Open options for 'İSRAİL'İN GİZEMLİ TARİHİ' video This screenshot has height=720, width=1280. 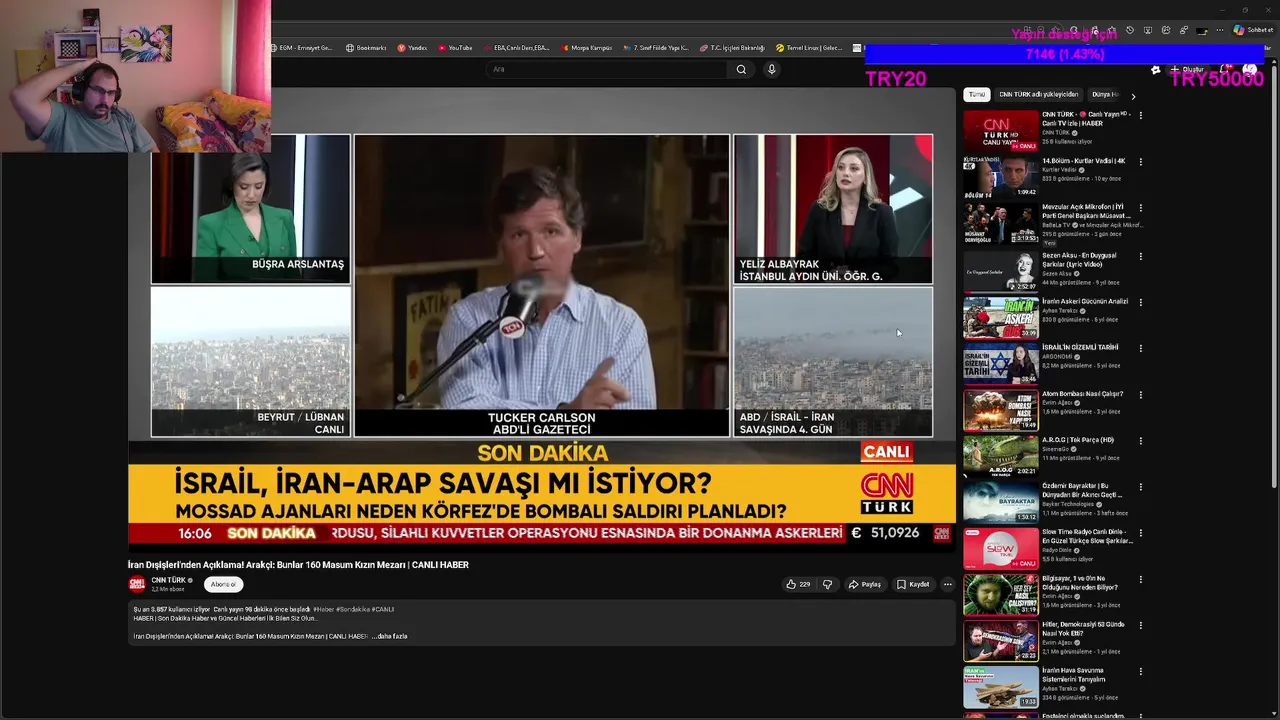point(1141,348)
